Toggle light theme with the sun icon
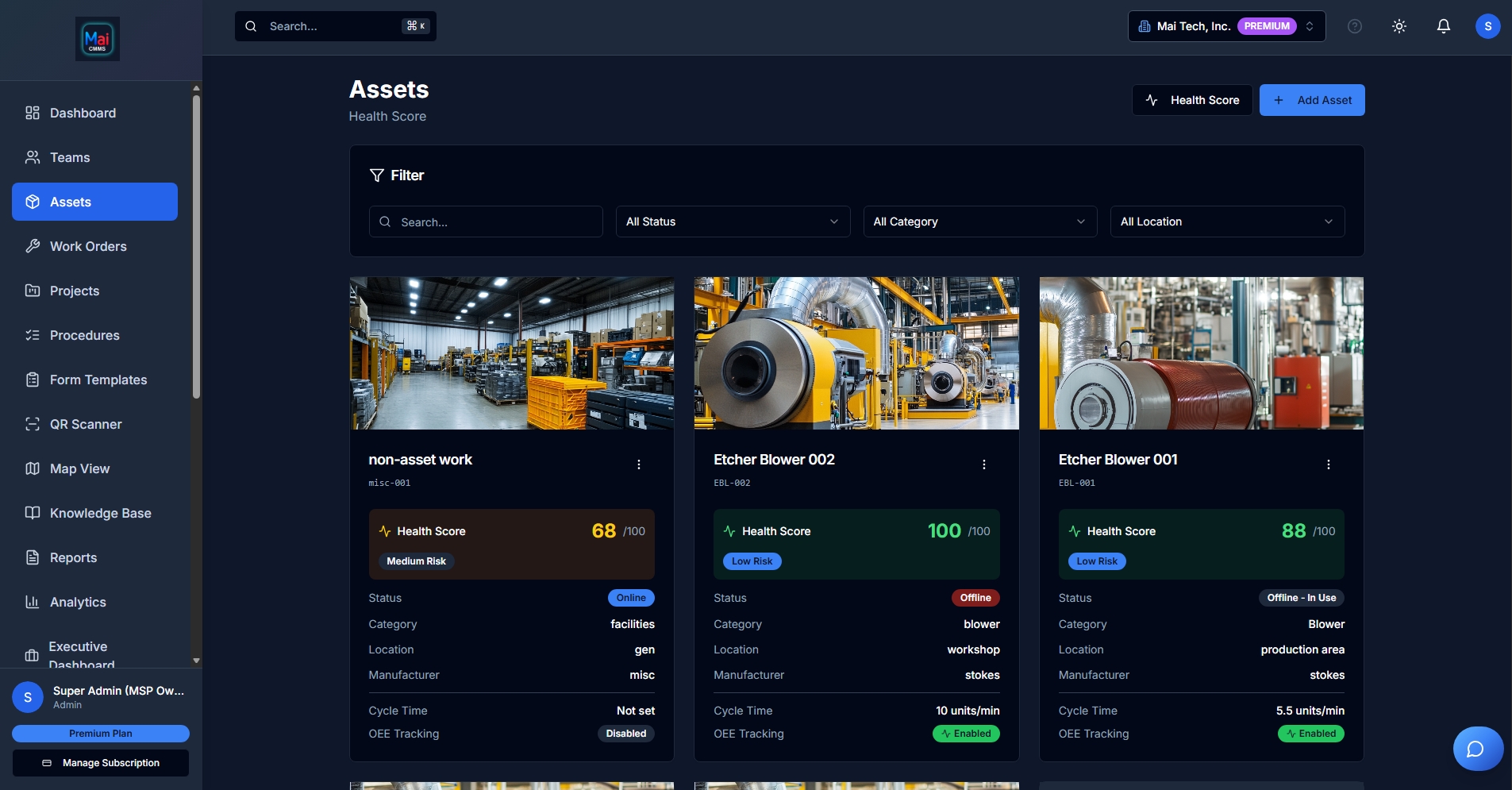1512x790 pixels. 1399,26
